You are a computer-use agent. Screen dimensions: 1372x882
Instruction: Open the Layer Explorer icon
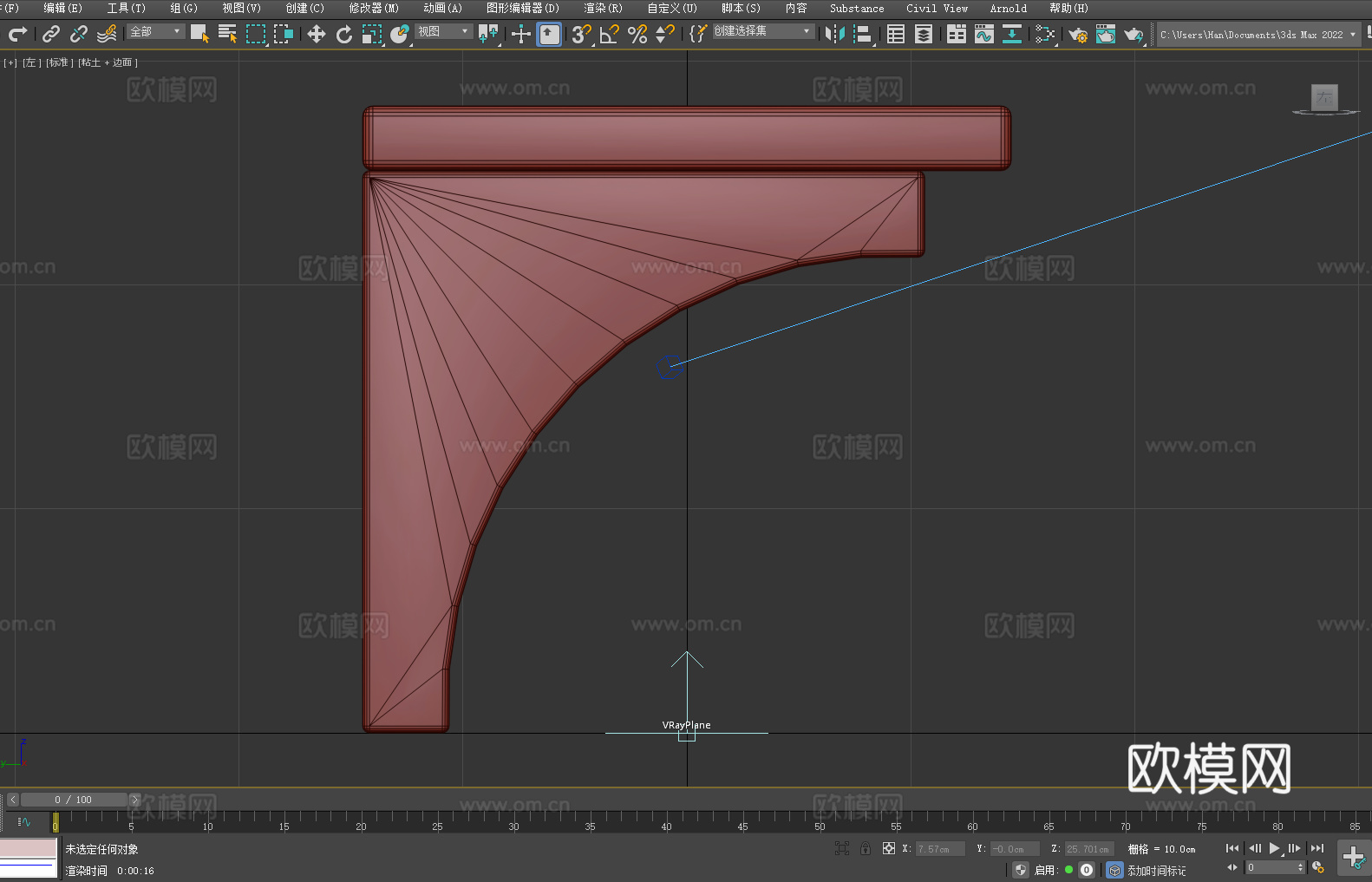point(924,34)
